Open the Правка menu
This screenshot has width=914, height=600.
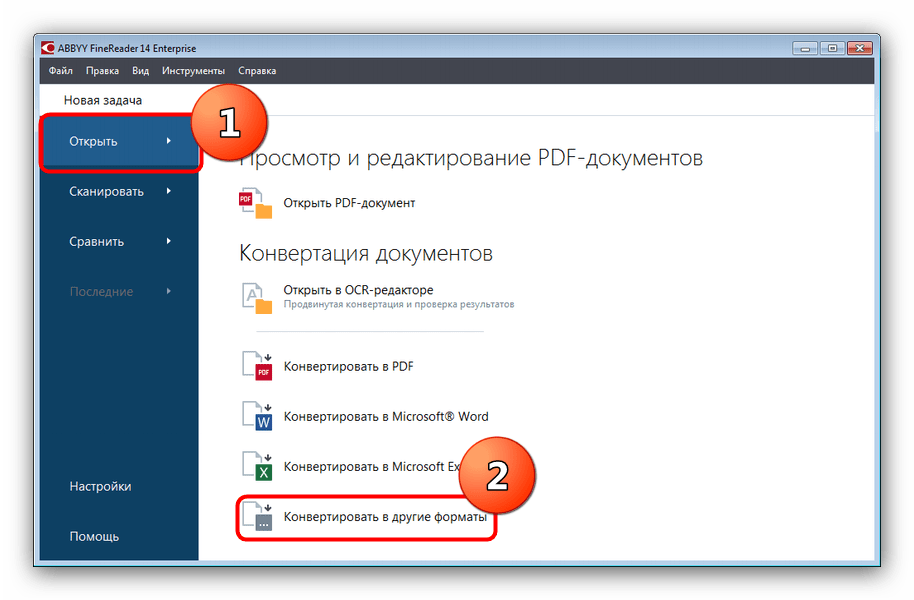(103, 71)
